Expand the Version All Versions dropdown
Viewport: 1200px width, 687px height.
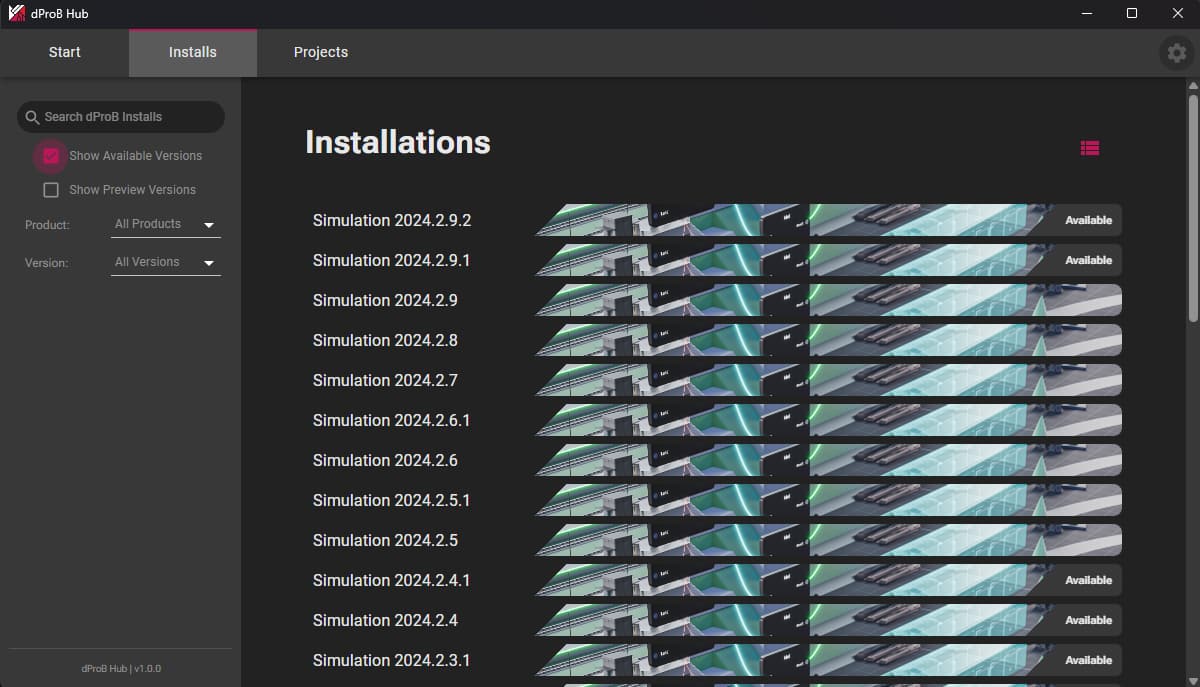(165, 263)
